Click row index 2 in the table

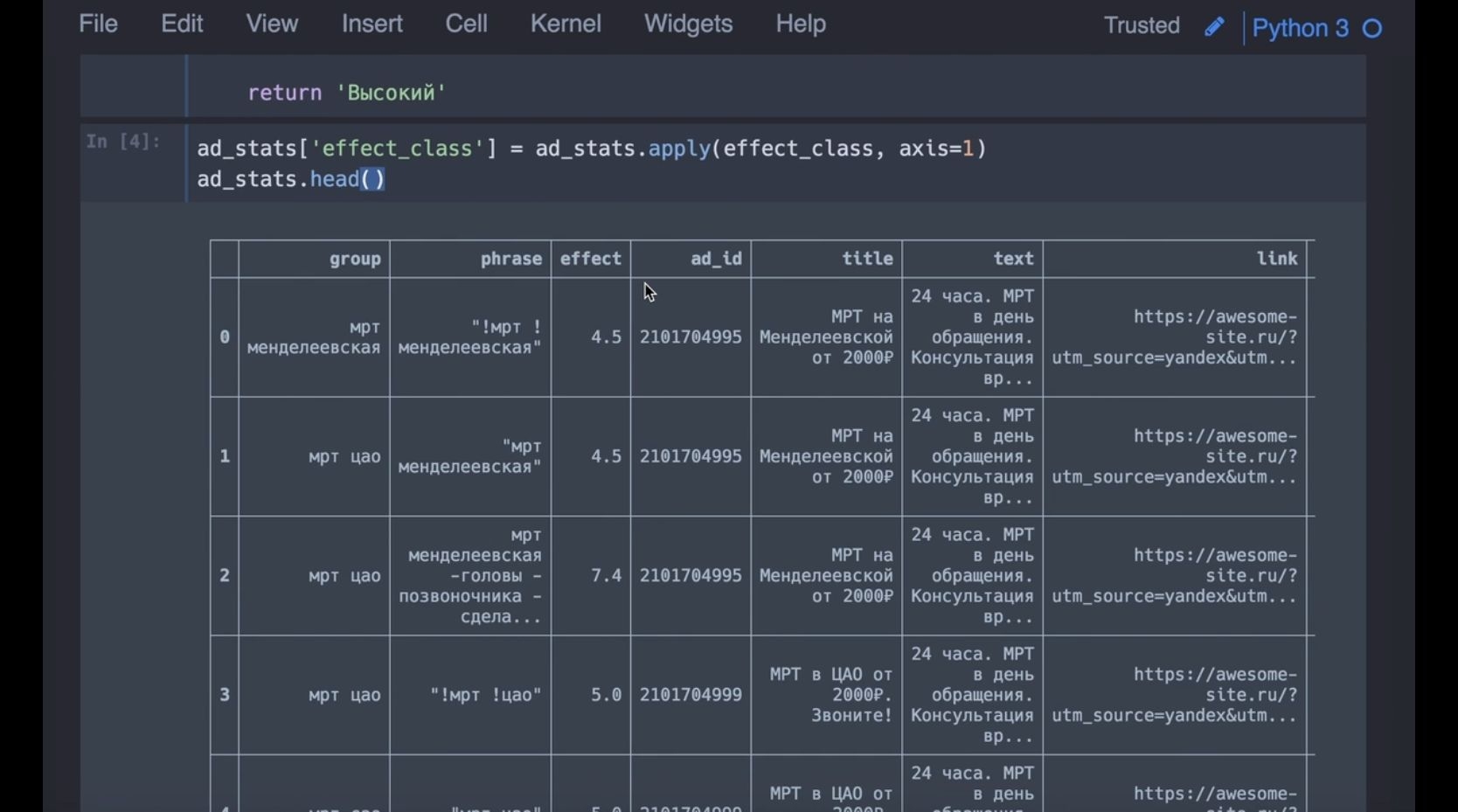(225, 576)
